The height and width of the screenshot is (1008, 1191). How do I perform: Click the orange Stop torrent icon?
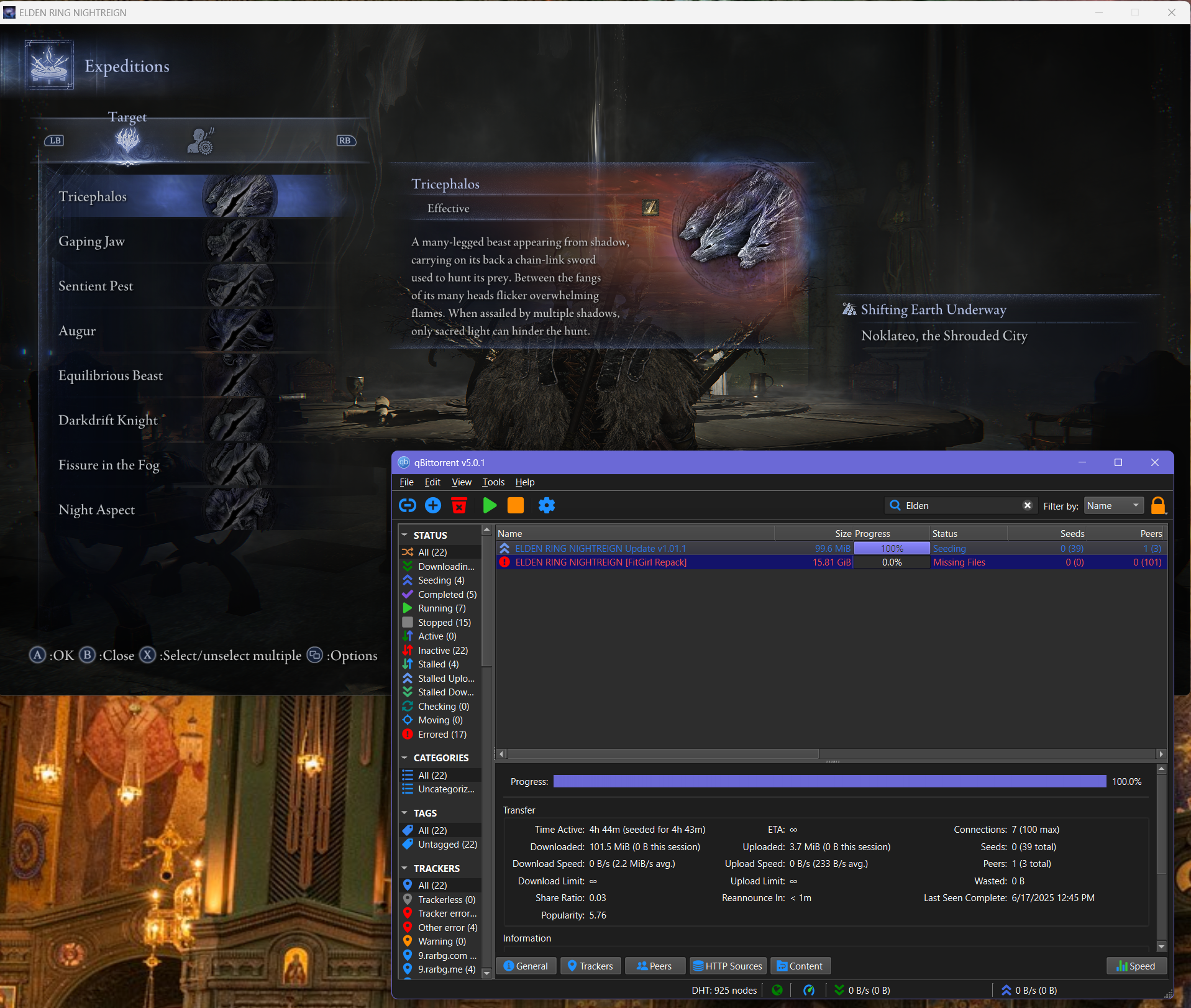point(516,505)
